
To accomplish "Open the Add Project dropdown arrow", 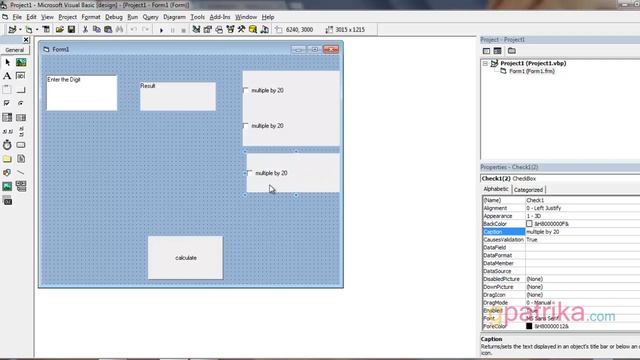I will tap(20, 29).
